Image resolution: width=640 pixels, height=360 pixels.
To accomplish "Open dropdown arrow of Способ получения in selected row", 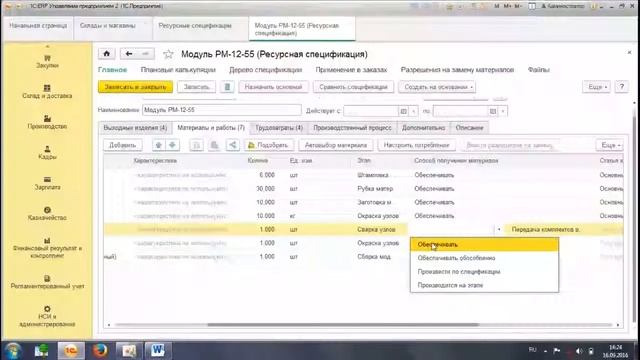I will coord(499,229).
